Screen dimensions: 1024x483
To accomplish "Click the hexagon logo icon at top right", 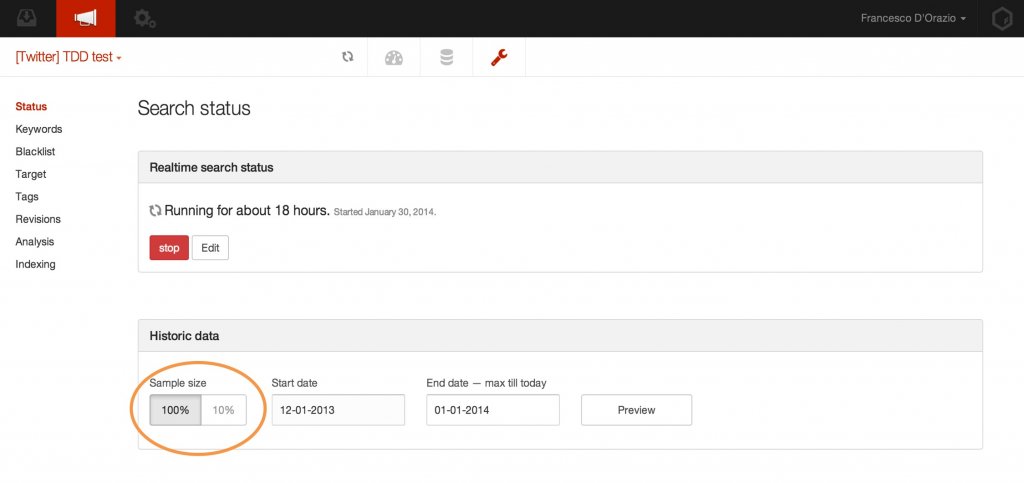I will point(1000,19).
